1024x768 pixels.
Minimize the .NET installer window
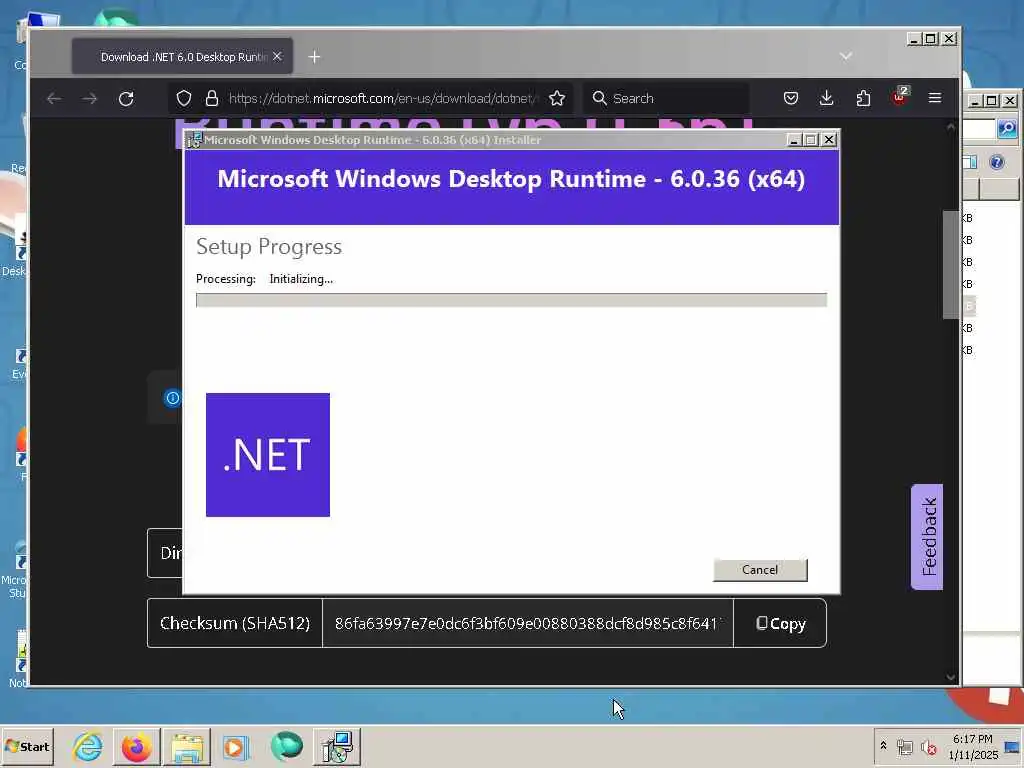coord(794,140)
